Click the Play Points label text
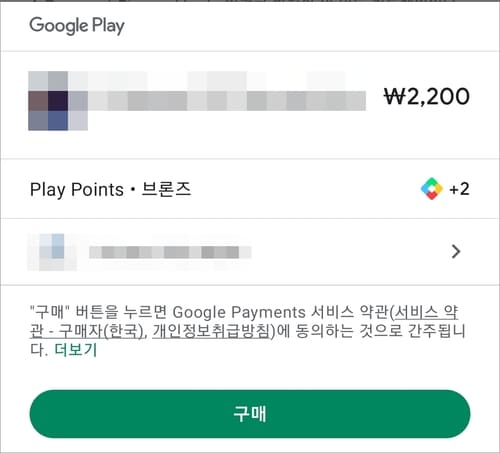500x453 pixels. pos(77,190)
